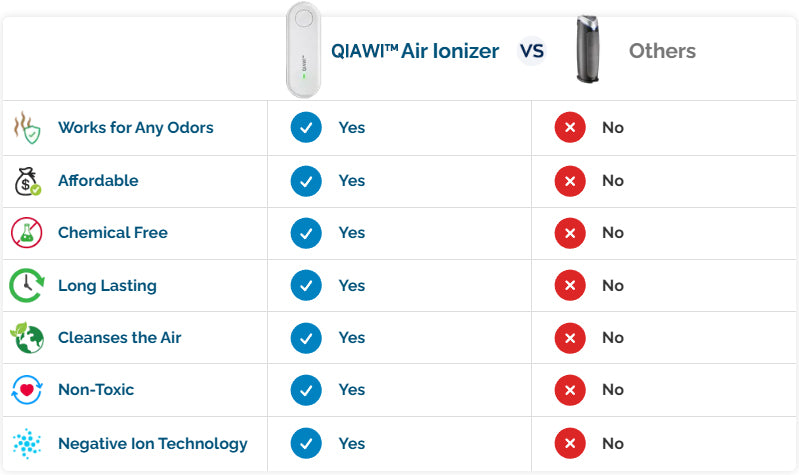Click the Affordable money bag icon
Image resolution: width=799 pixels, height=475 pixels.
[27, 181]
